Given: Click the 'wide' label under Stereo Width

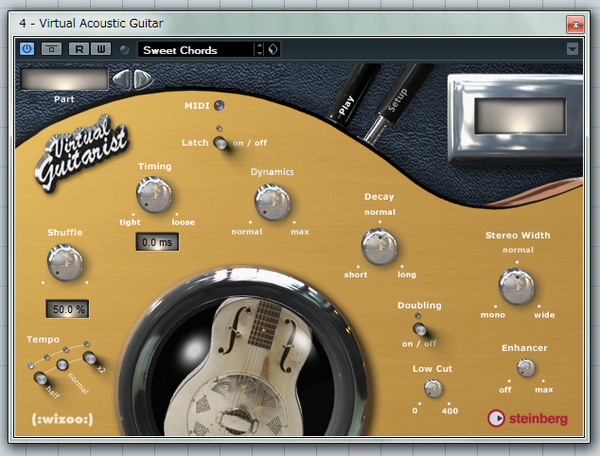Looking at the screenshot, I should [544, 315].
